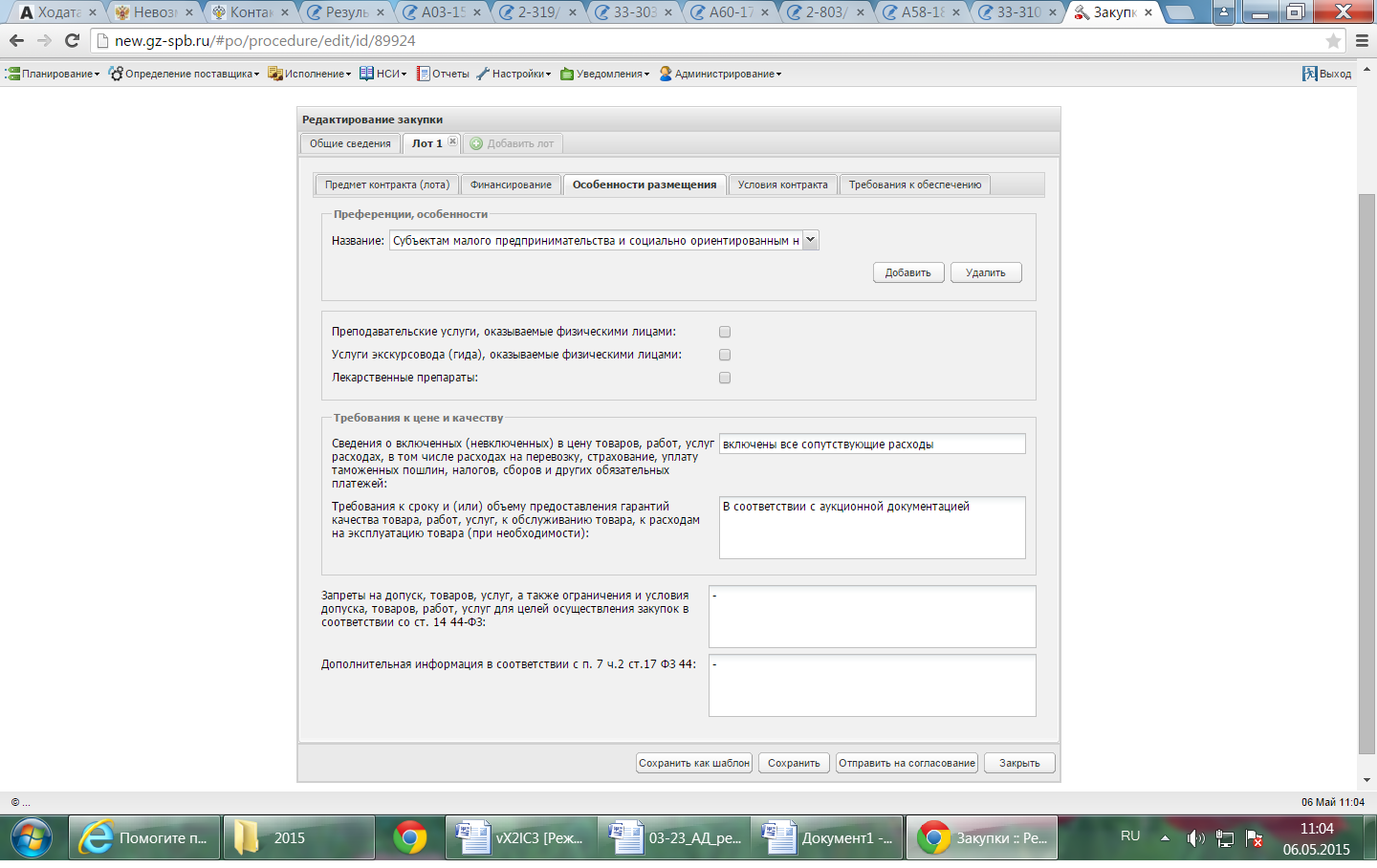The image size is (1377, 868).
Task: Click the Запреты на допуск text area
Action: [x=872, y=617]
